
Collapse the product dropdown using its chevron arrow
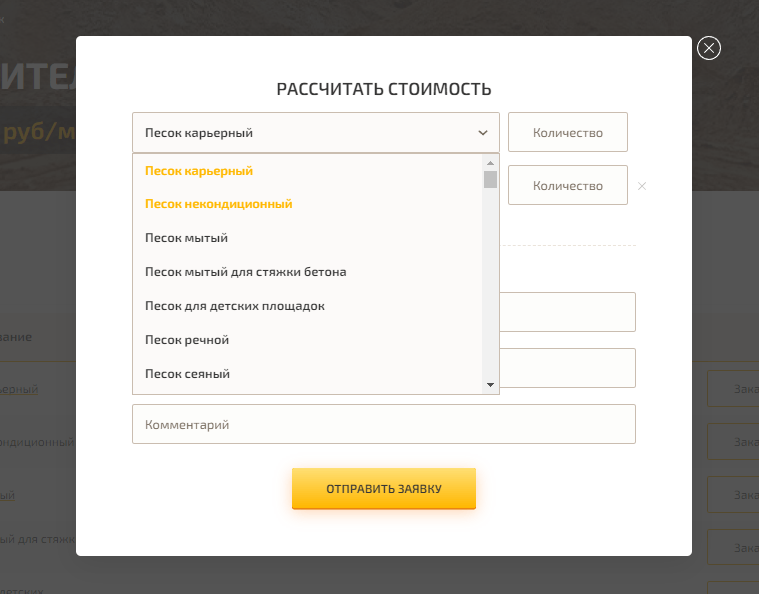click(482, 133)
